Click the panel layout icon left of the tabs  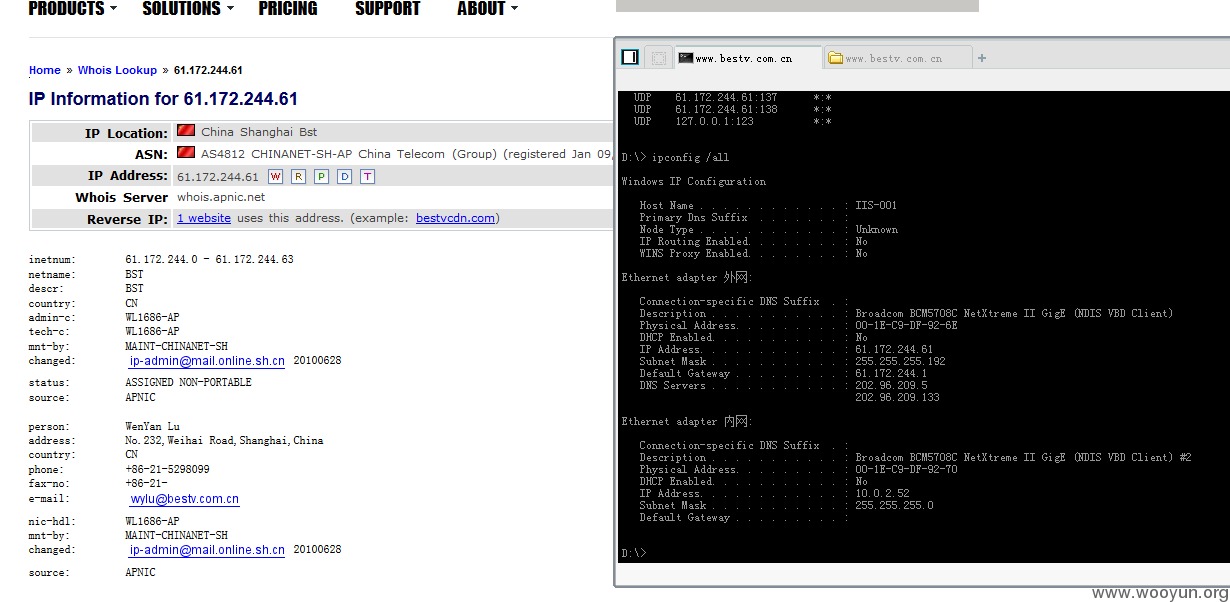pos(630,57)
